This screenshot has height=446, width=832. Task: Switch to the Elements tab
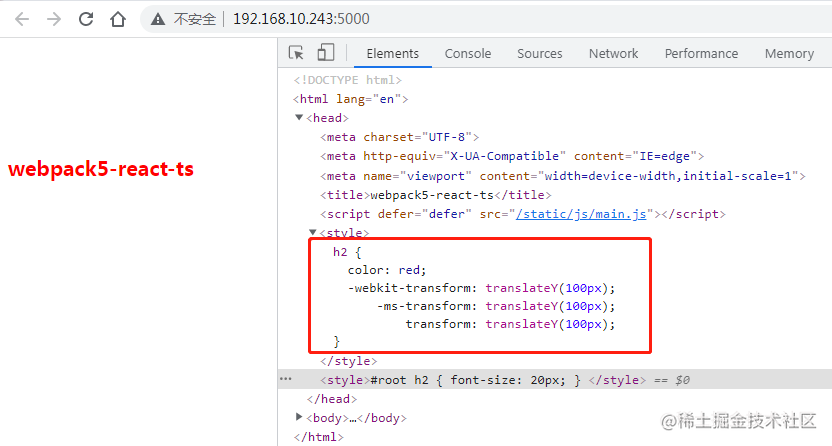[393, 54]
